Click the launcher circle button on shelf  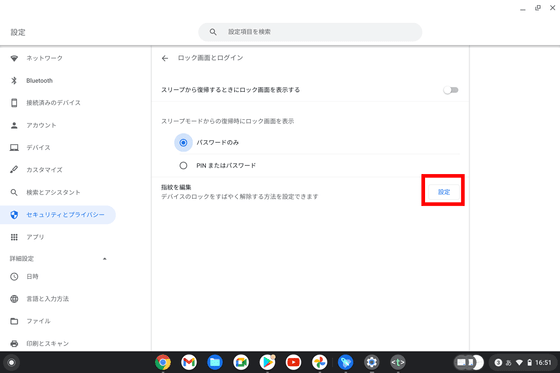pos(11,363)
